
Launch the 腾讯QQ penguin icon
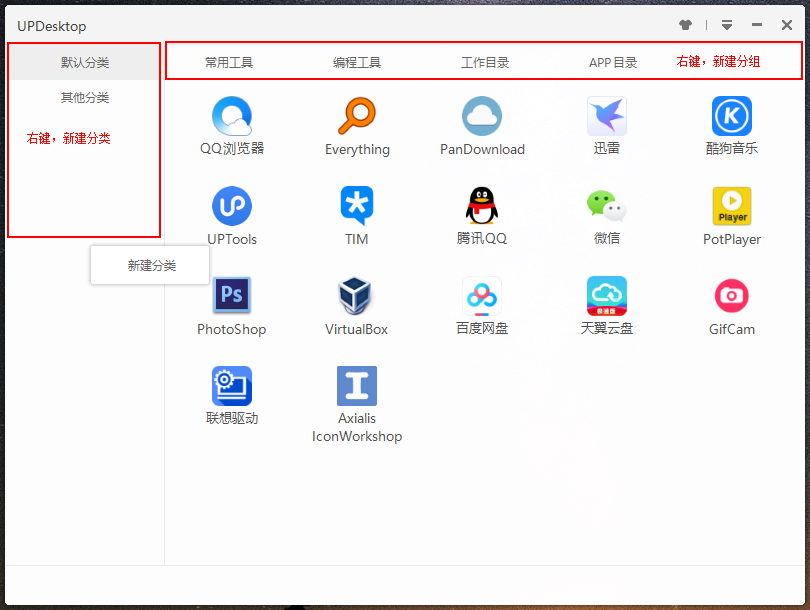coord(482,206)
